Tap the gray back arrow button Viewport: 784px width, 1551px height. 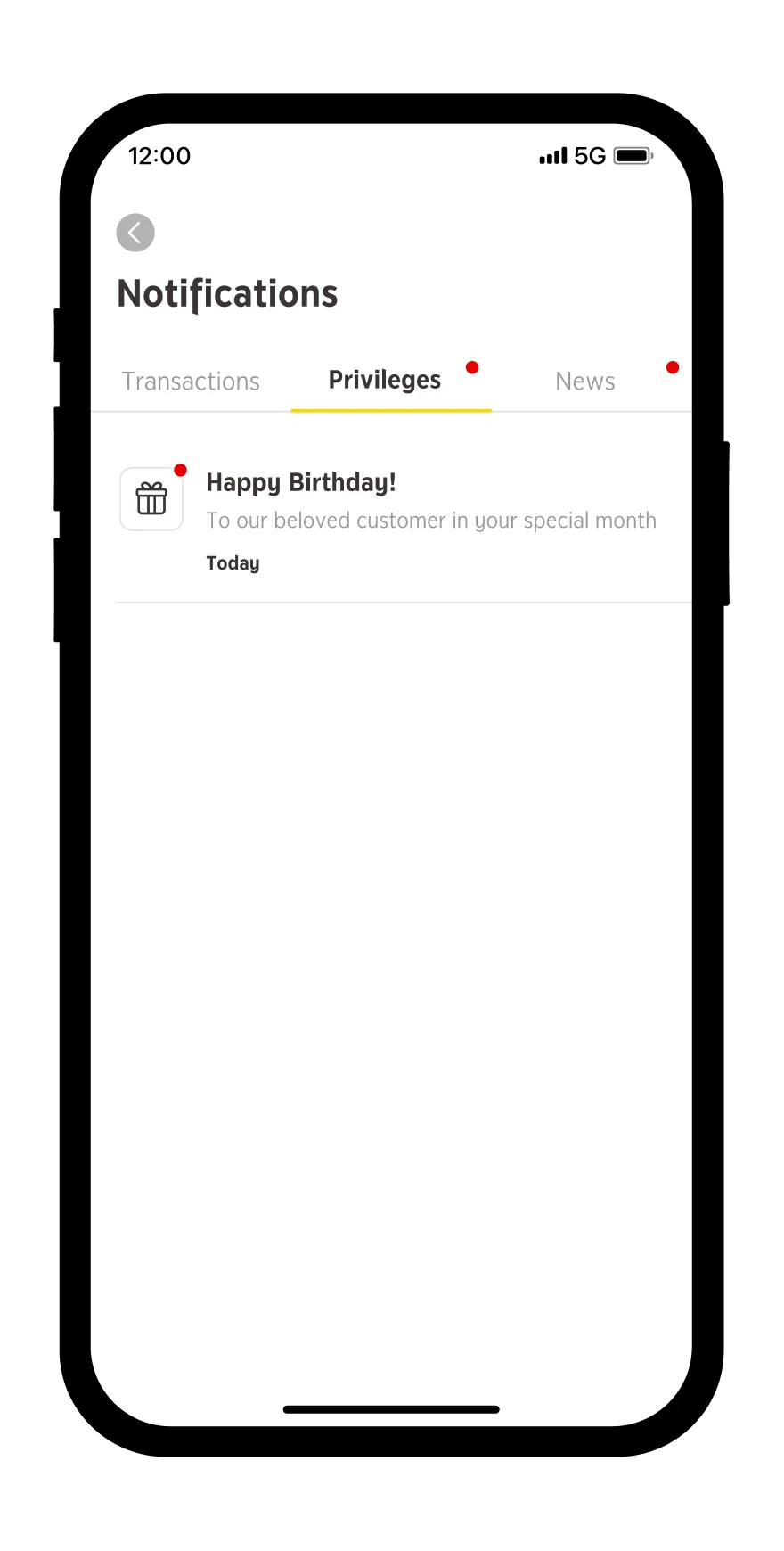135,233
